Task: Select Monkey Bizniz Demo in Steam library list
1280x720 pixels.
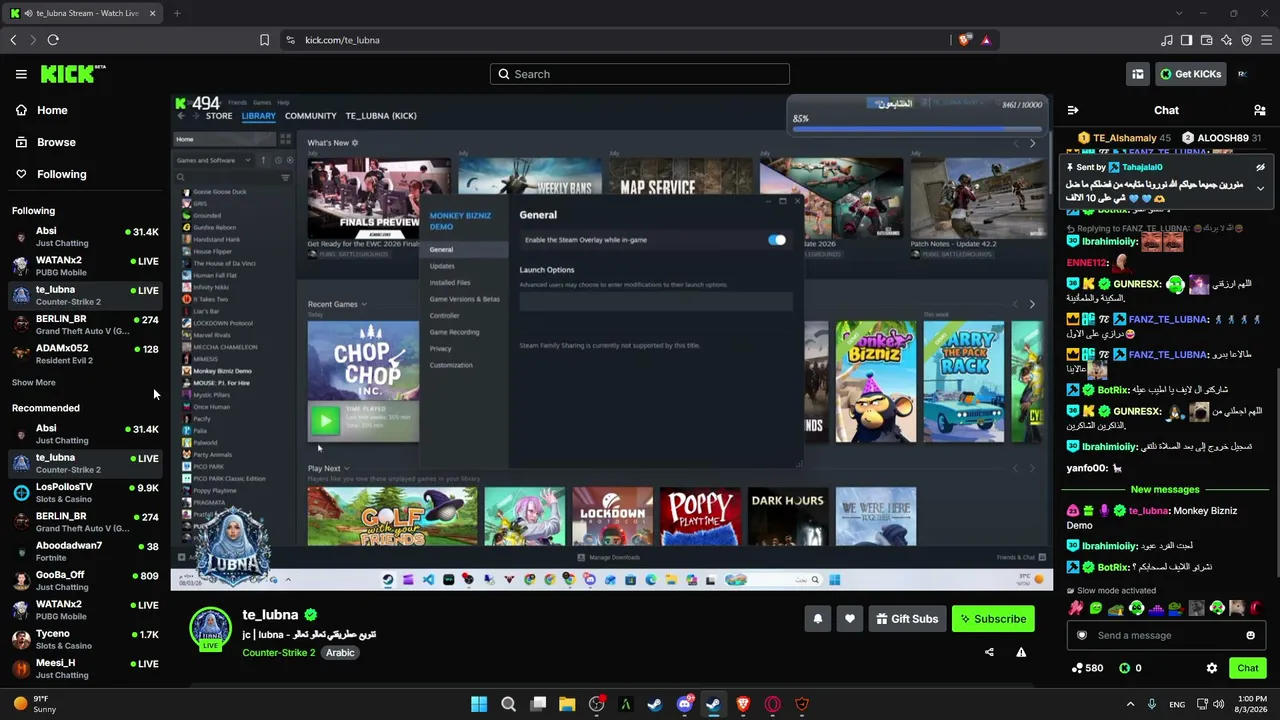Action: click(x=222, y=371)
